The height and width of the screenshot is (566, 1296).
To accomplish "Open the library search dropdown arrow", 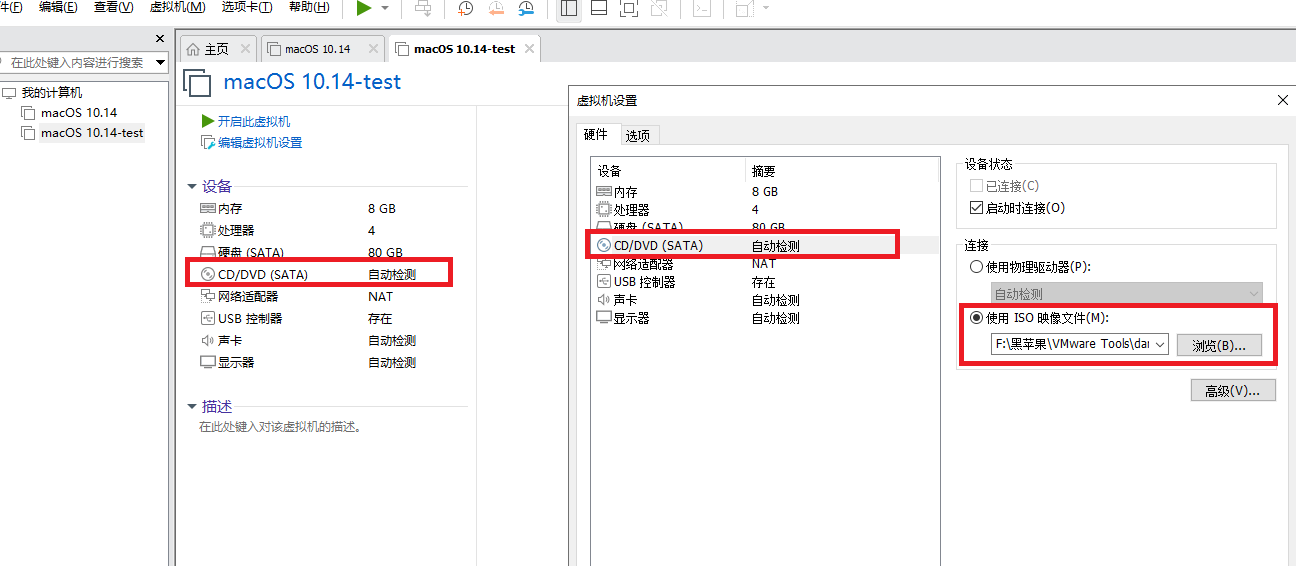I will tap(161, 62).
